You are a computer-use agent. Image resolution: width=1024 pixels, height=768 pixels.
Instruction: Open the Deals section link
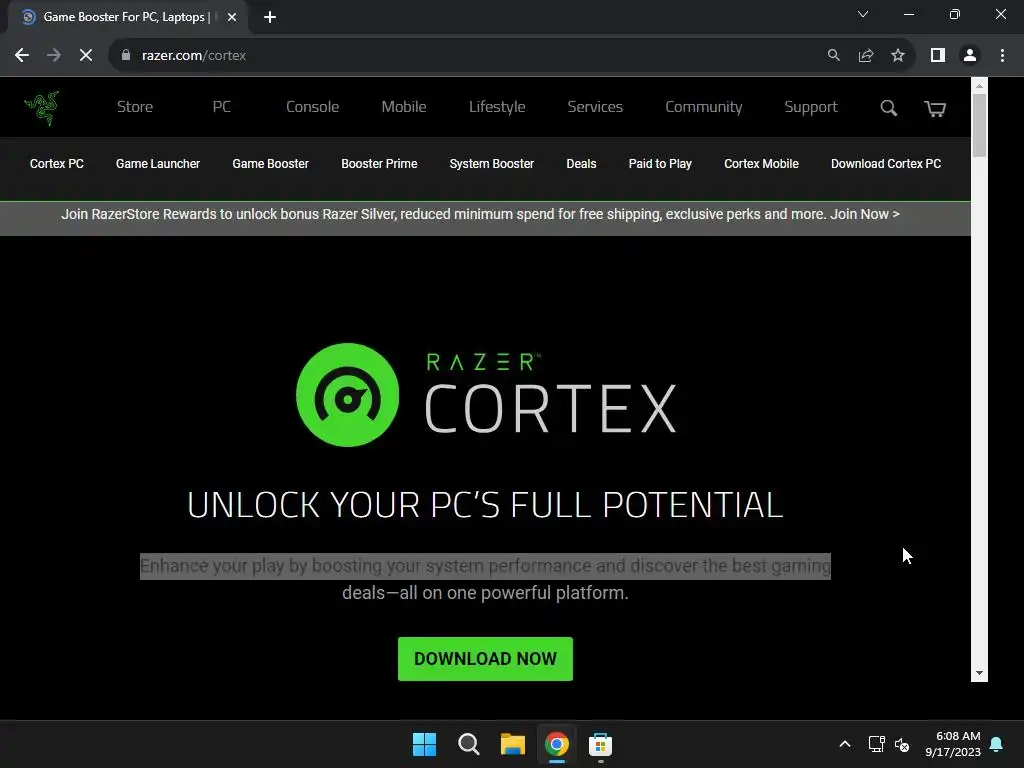point(581,164)
